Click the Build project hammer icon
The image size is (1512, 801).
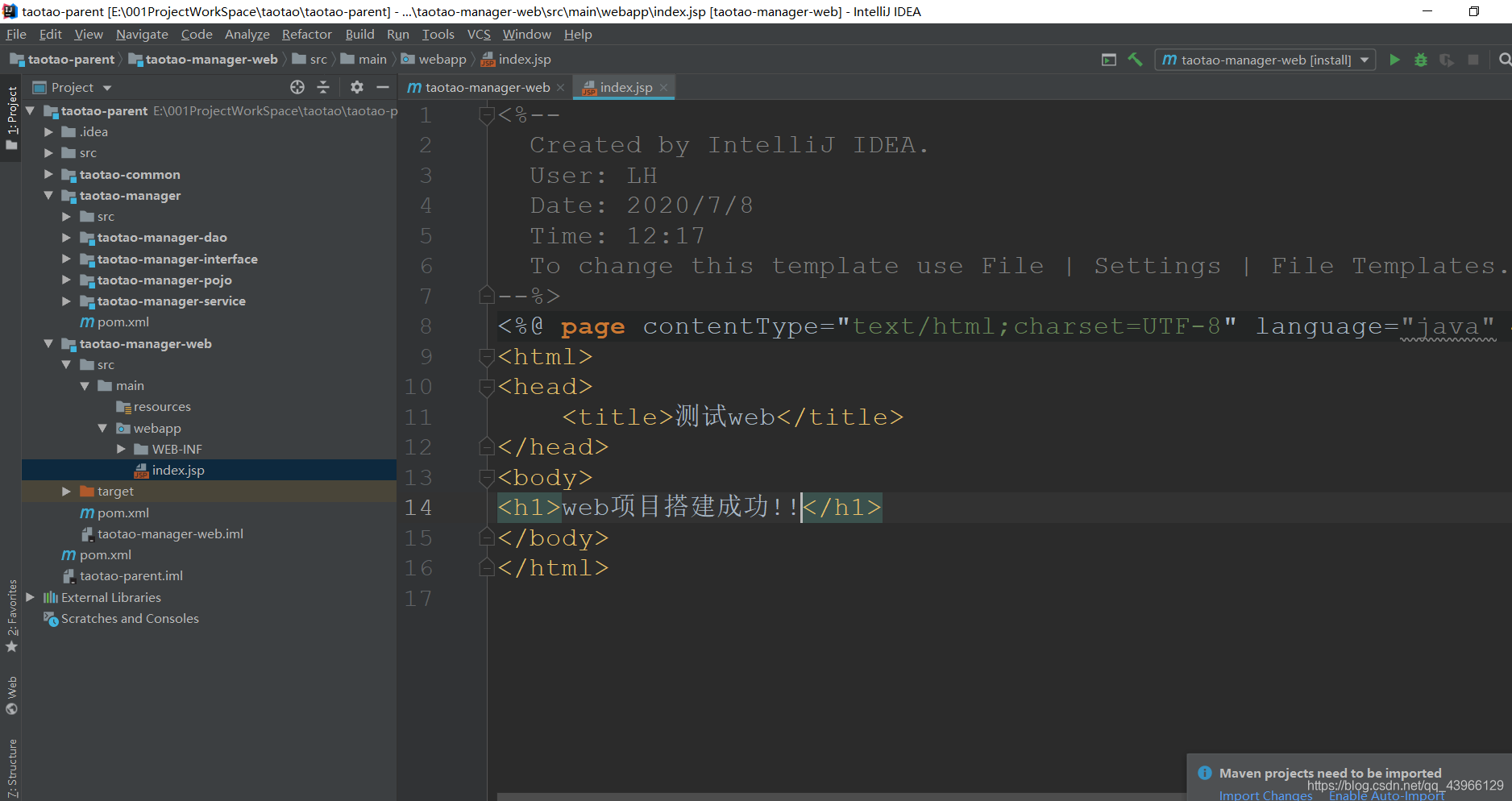tap(1135, 60)
